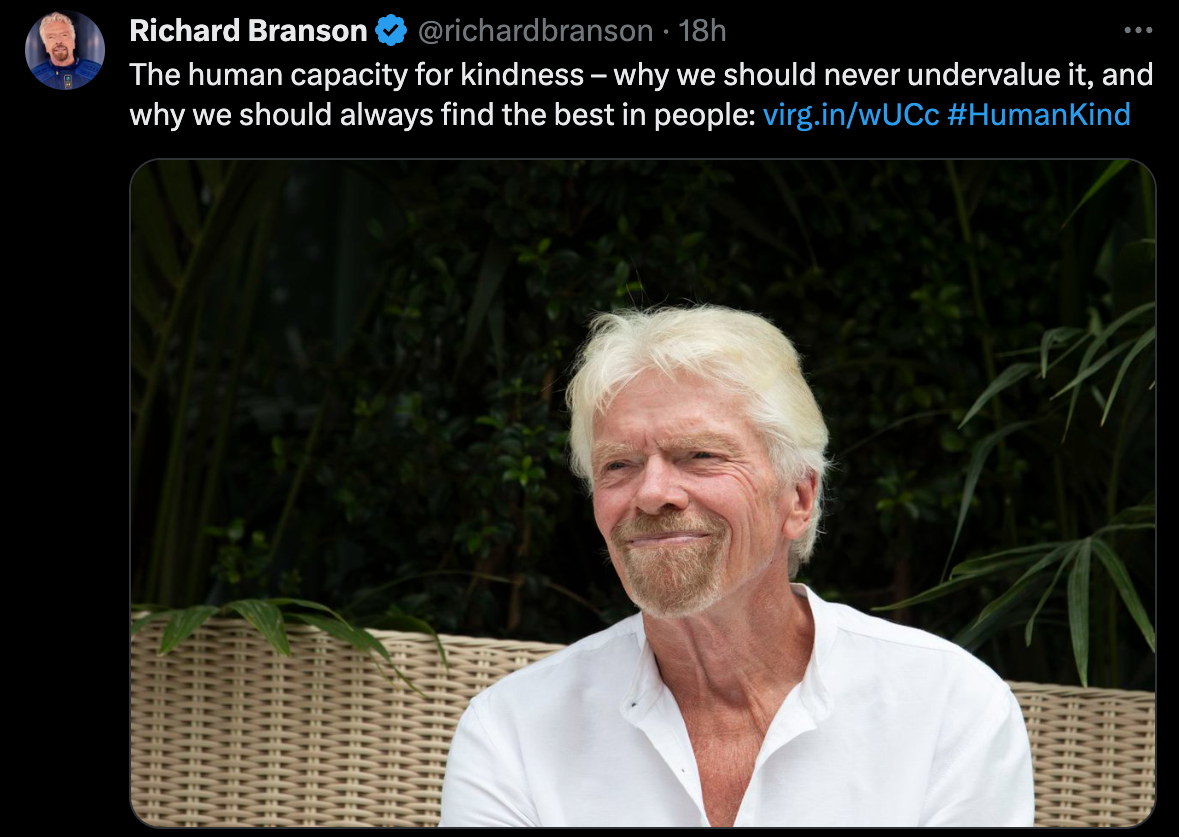The height and width of the screenshot is (837, 1179).
Task: Open the #HumanKind hashtag
Action: click(x=1039, y=115)
